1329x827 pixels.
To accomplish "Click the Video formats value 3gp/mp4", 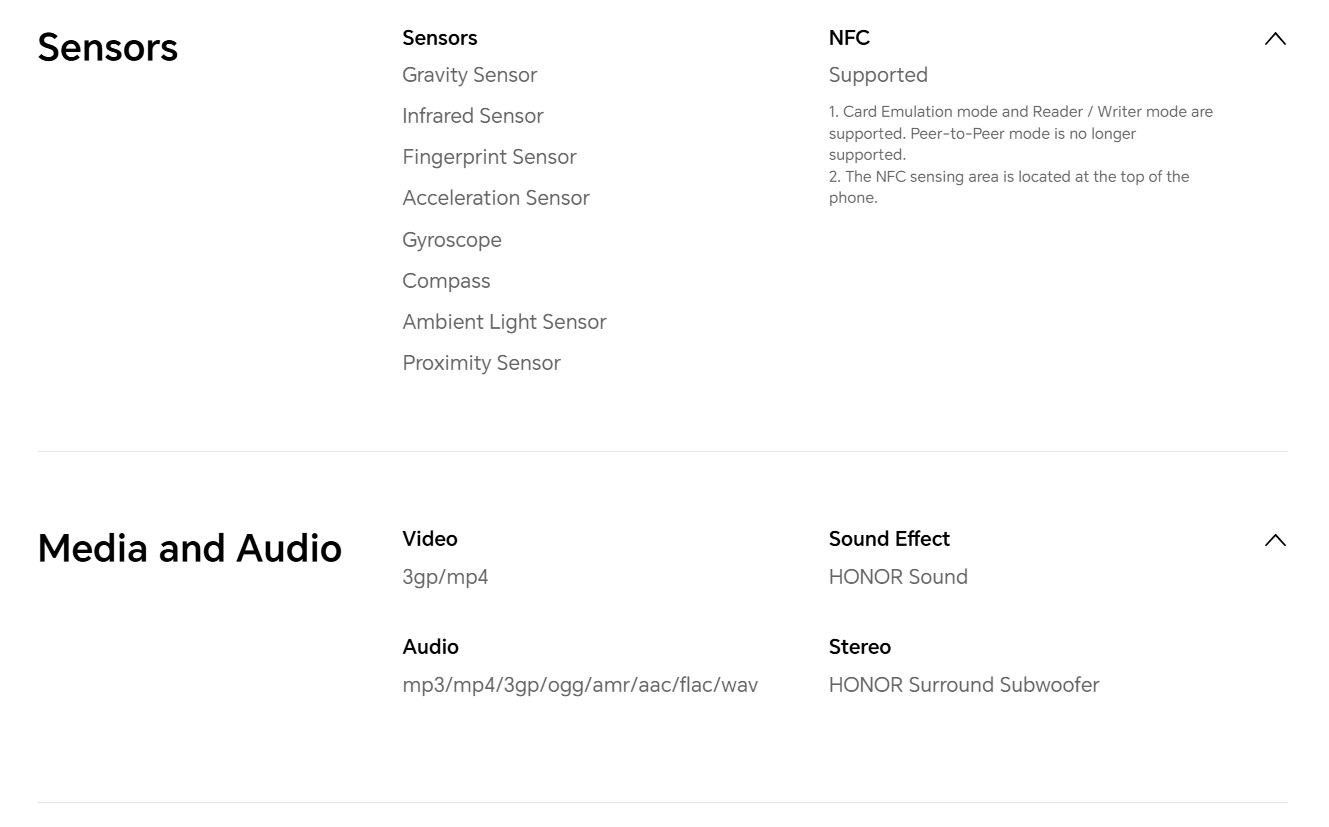I will pos(445,577).
